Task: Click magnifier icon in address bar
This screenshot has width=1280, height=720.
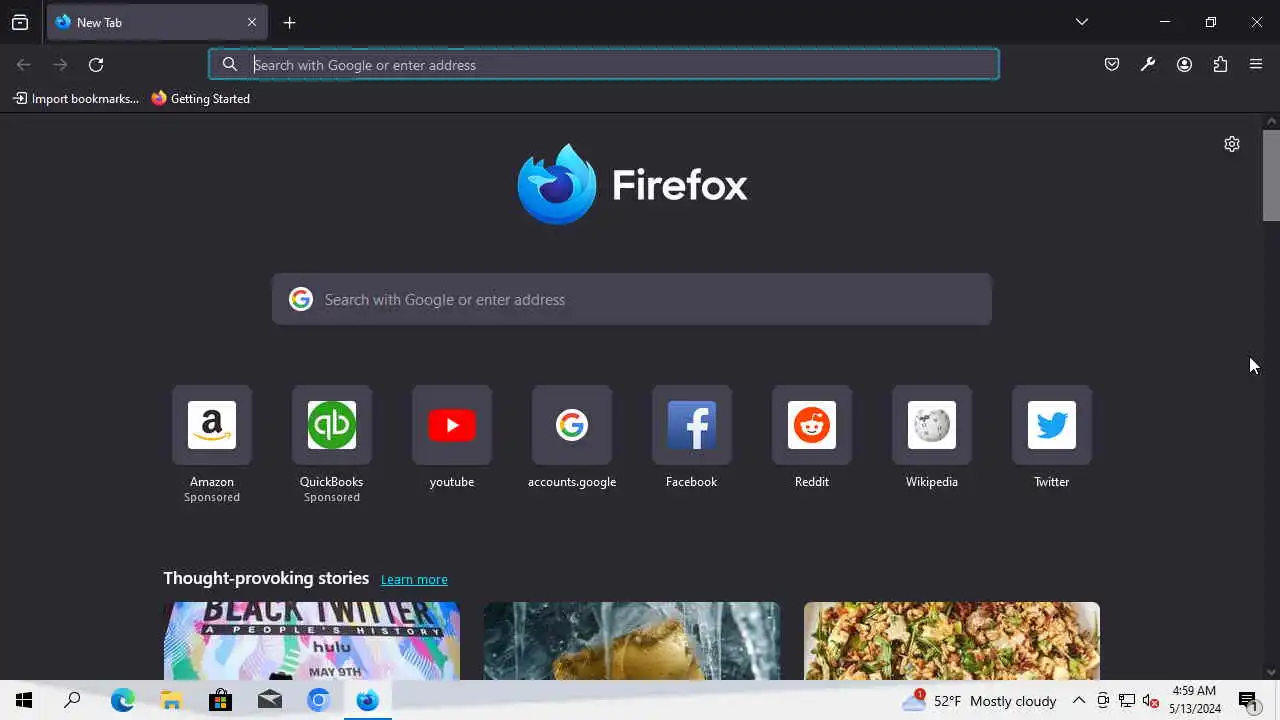Action: (230, 65)
